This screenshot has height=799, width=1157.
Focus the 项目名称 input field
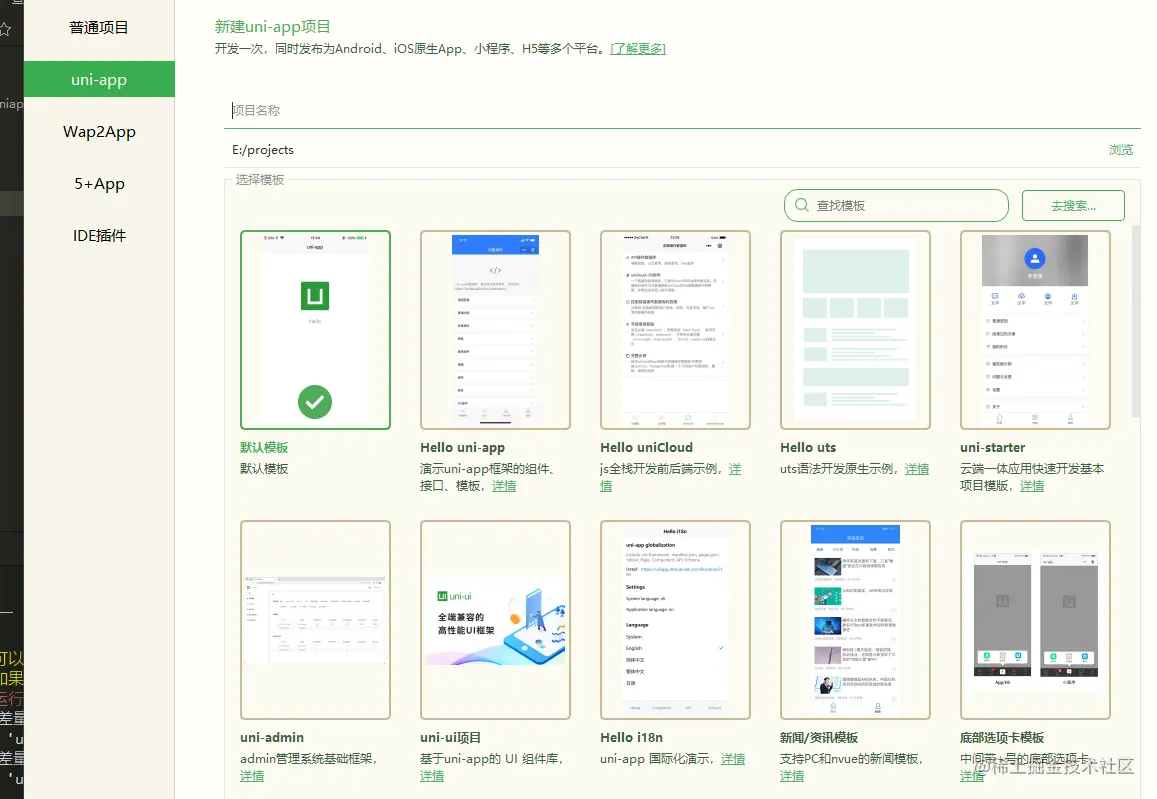click(682, 111)
